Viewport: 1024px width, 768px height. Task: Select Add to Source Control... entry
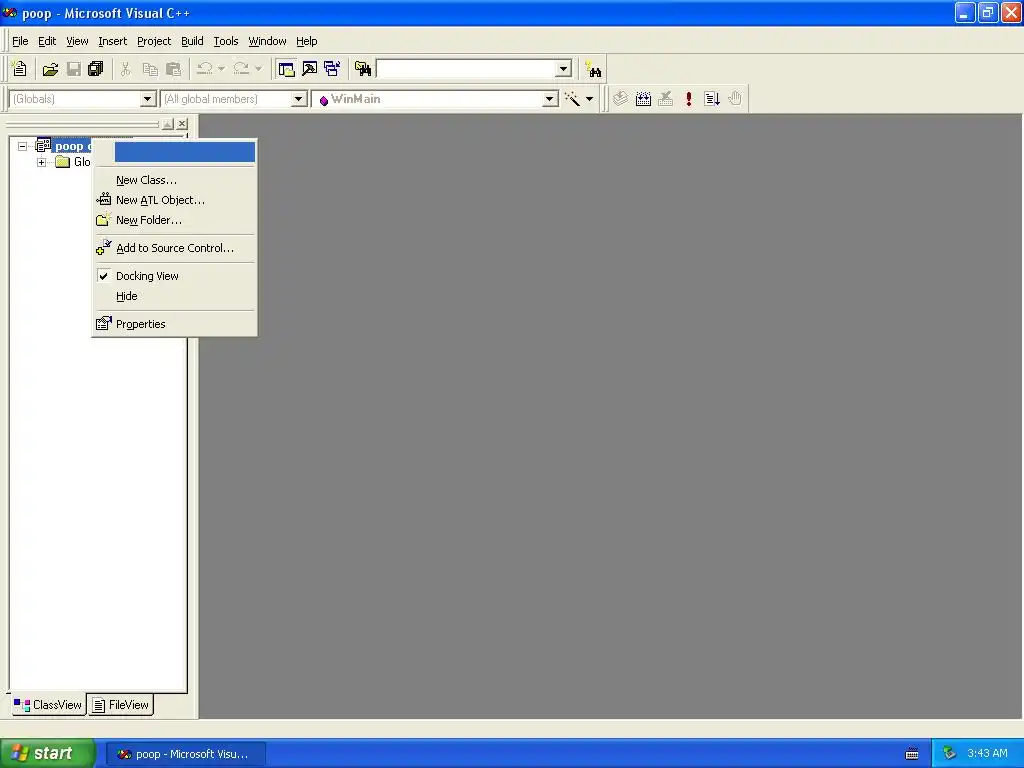pos(174,248)
